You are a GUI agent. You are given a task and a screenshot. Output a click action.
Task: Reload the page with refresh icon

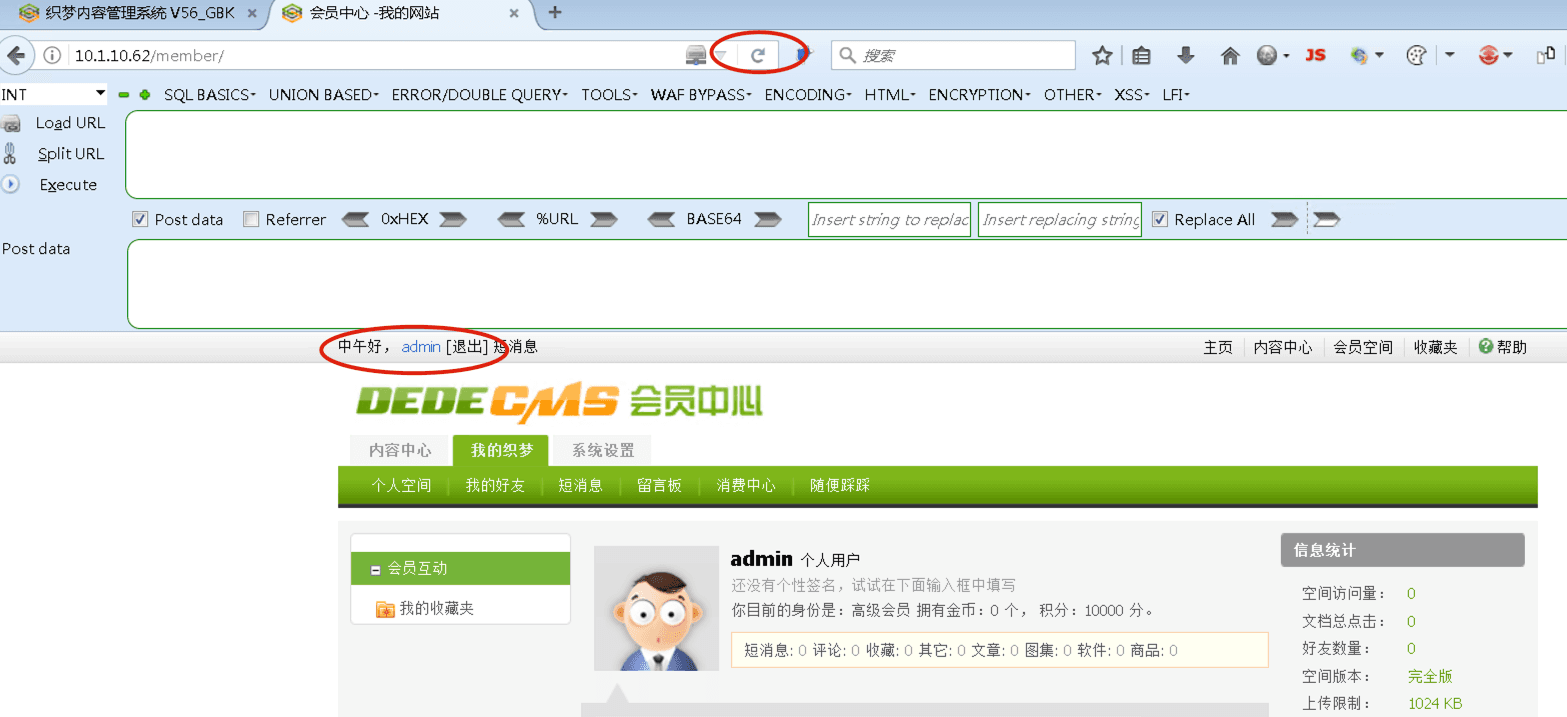coord(758,56)
